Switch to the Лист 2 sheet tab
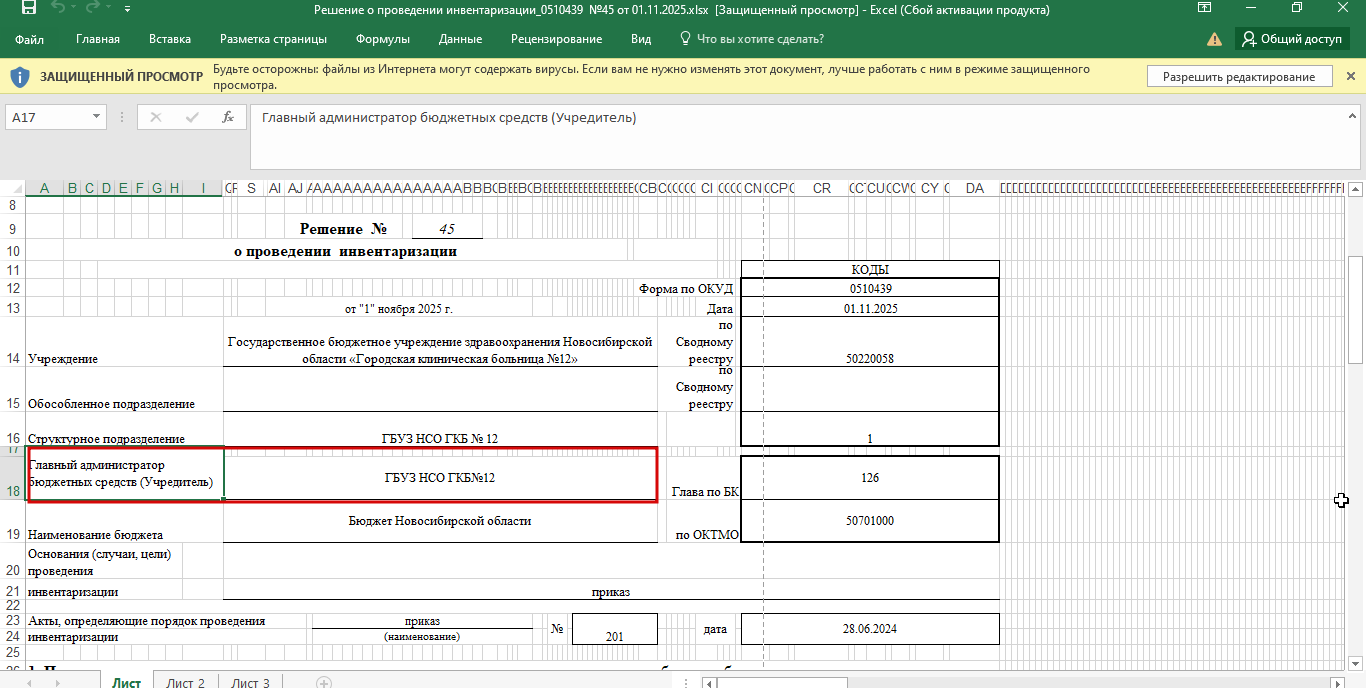Image resolution: width=1366 pixels, height=688 pixels. click(185, 683)
